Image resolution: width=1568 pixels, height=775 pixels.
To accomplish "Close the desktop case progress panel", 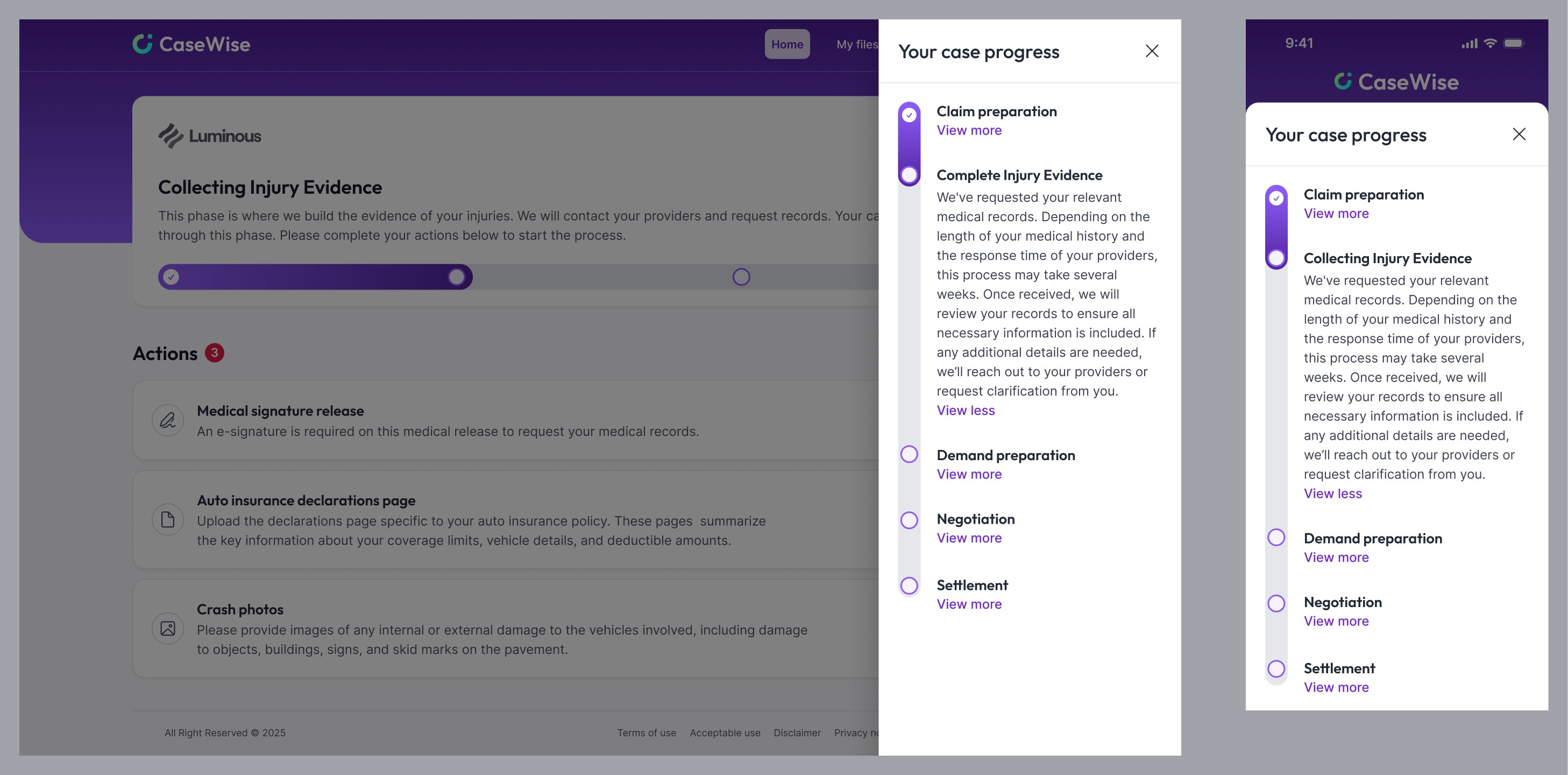I will 1152,51.
